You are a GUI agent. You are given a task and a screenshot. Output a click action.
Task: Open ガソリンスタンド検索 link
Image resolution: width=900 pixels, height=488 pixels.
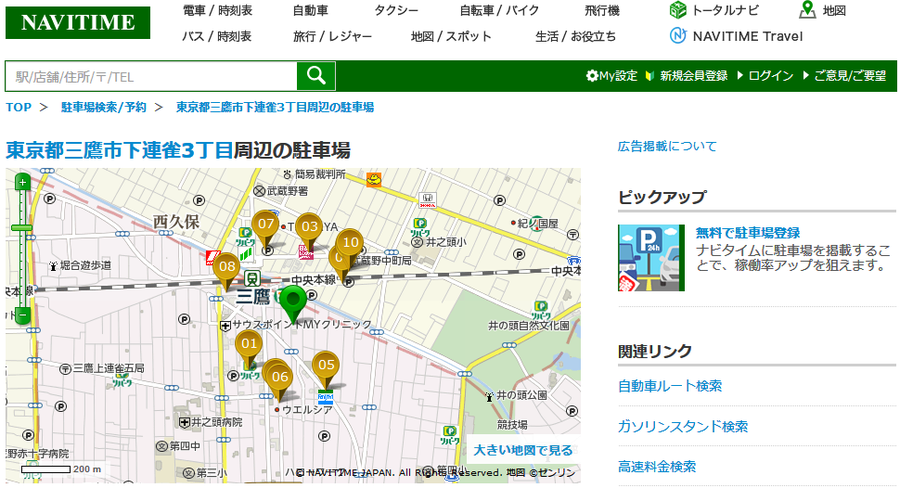click(x=683, y=427)
